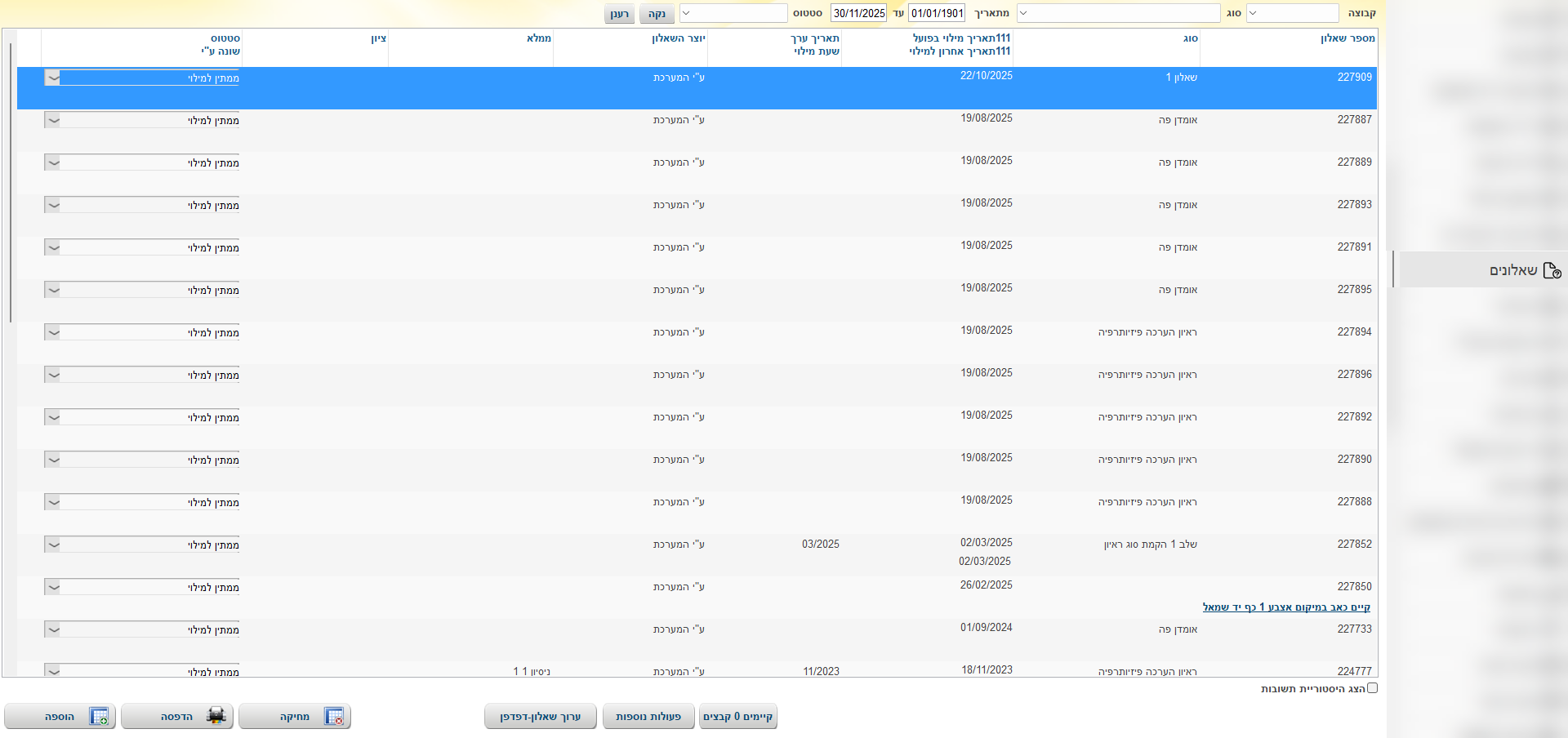Viewport: 1568px width, 738px height.
Task: Open the קיים כאב במיקום אצבע link
Action: click(1285, 607)
